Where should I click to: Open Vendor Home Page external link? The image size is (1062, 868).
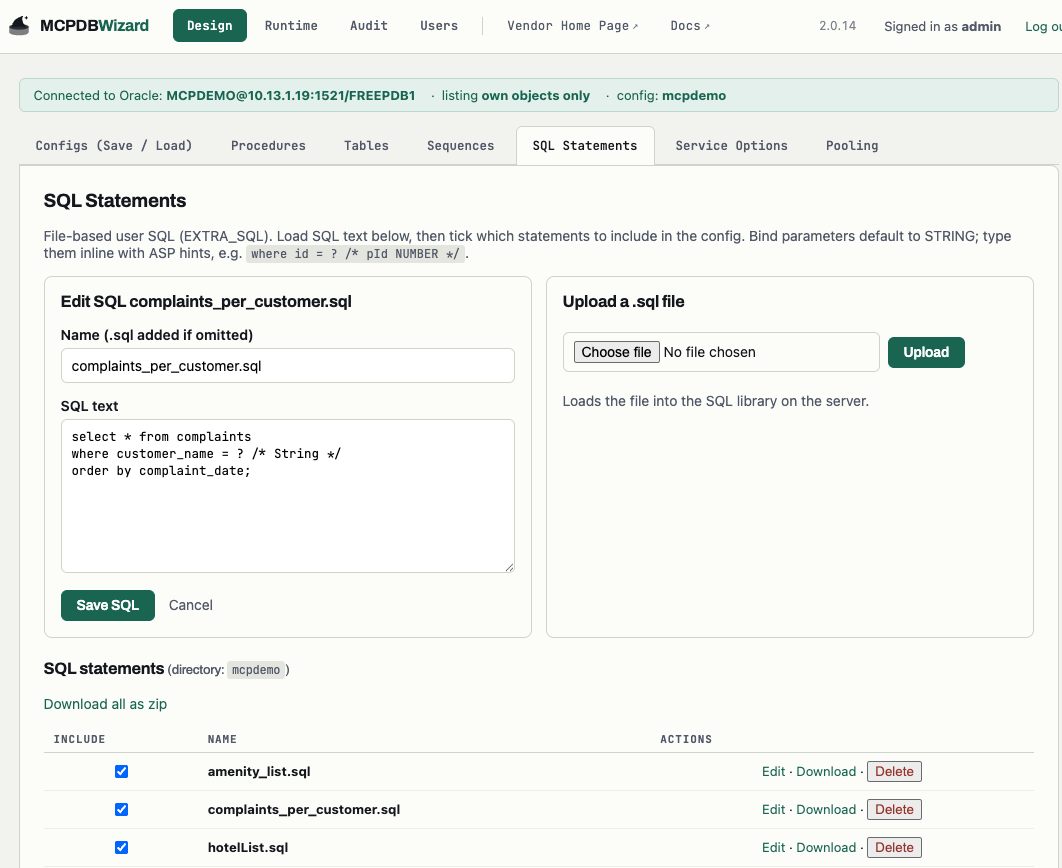tap(572, 26)
